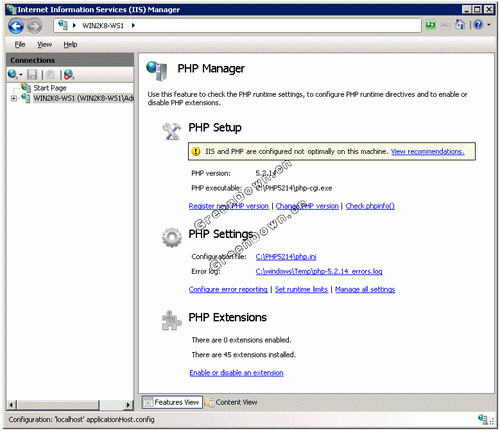This screenshot has height=431, width=500.
Task: Open the Help menu
Action: point(70,44)
